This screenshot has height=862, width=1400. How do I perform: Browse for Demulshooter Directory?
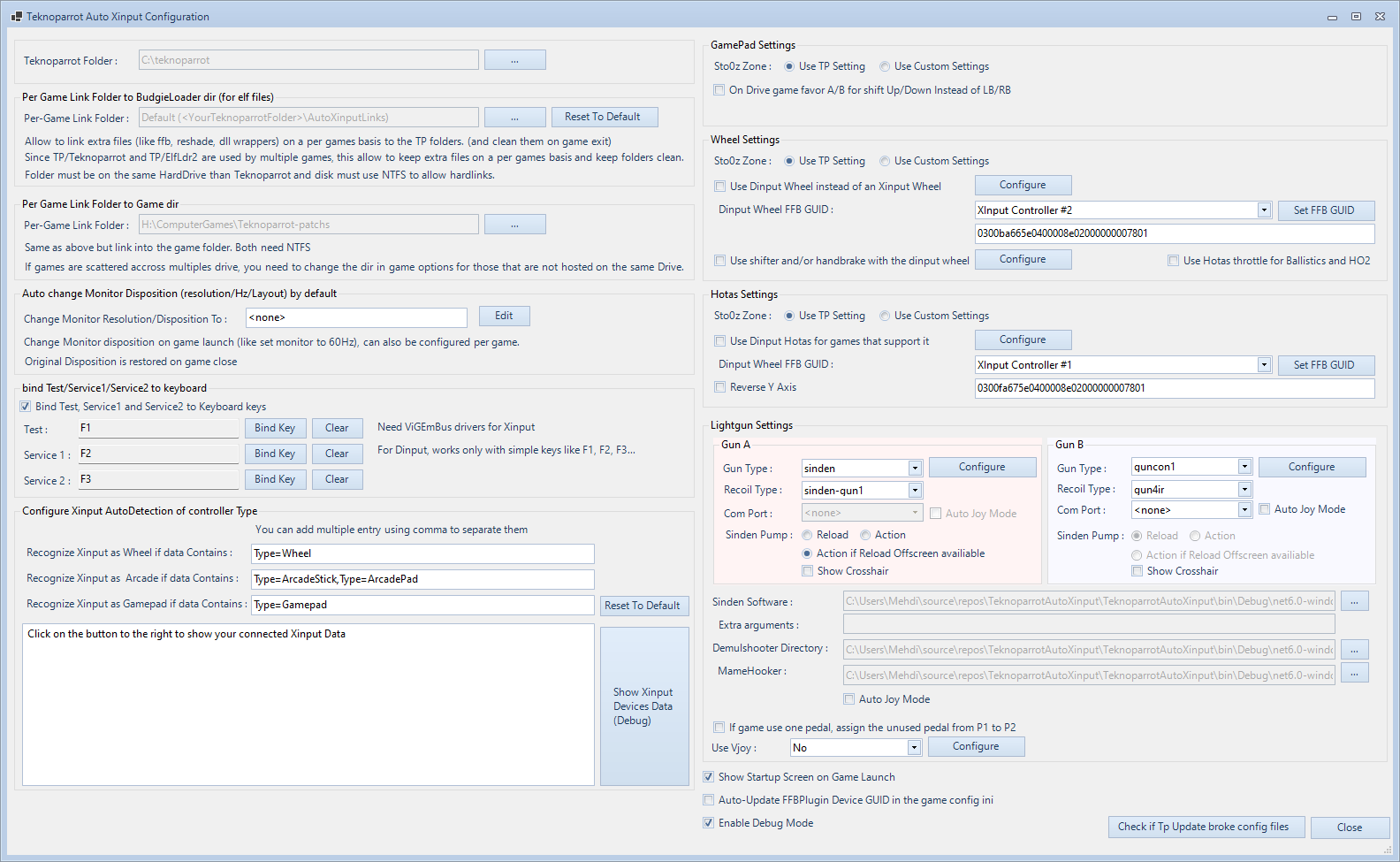1355,650
